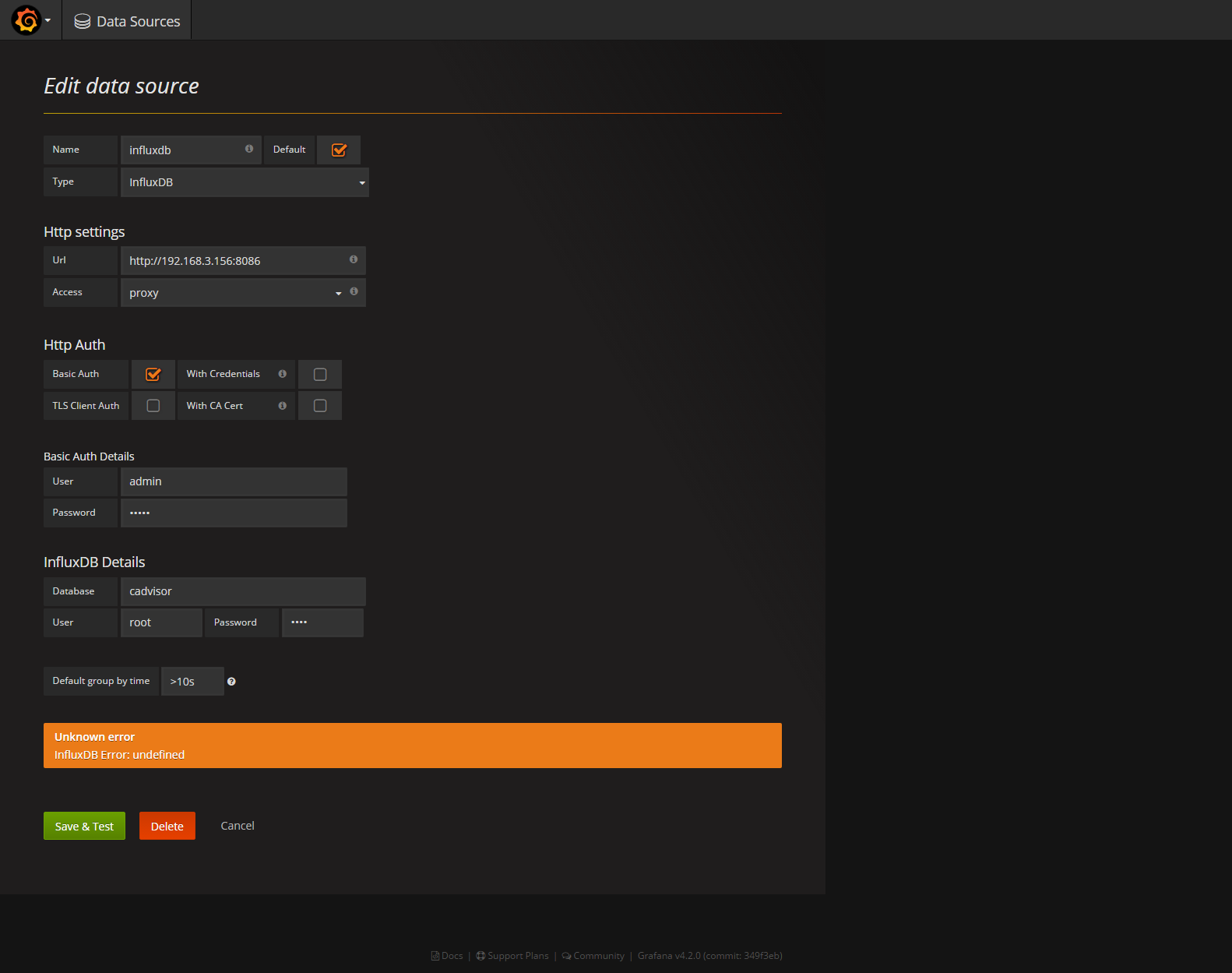Click the Url input field
Screen dimensions: 1232x973
coord(243,261)
